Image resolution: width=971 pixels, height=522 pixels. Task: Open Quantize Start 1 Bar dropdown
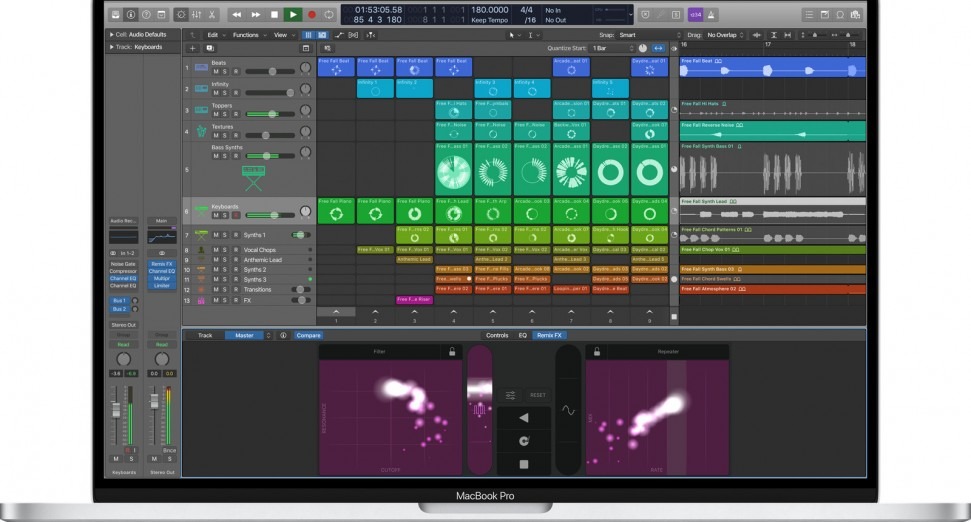click(x=613, y=48)
